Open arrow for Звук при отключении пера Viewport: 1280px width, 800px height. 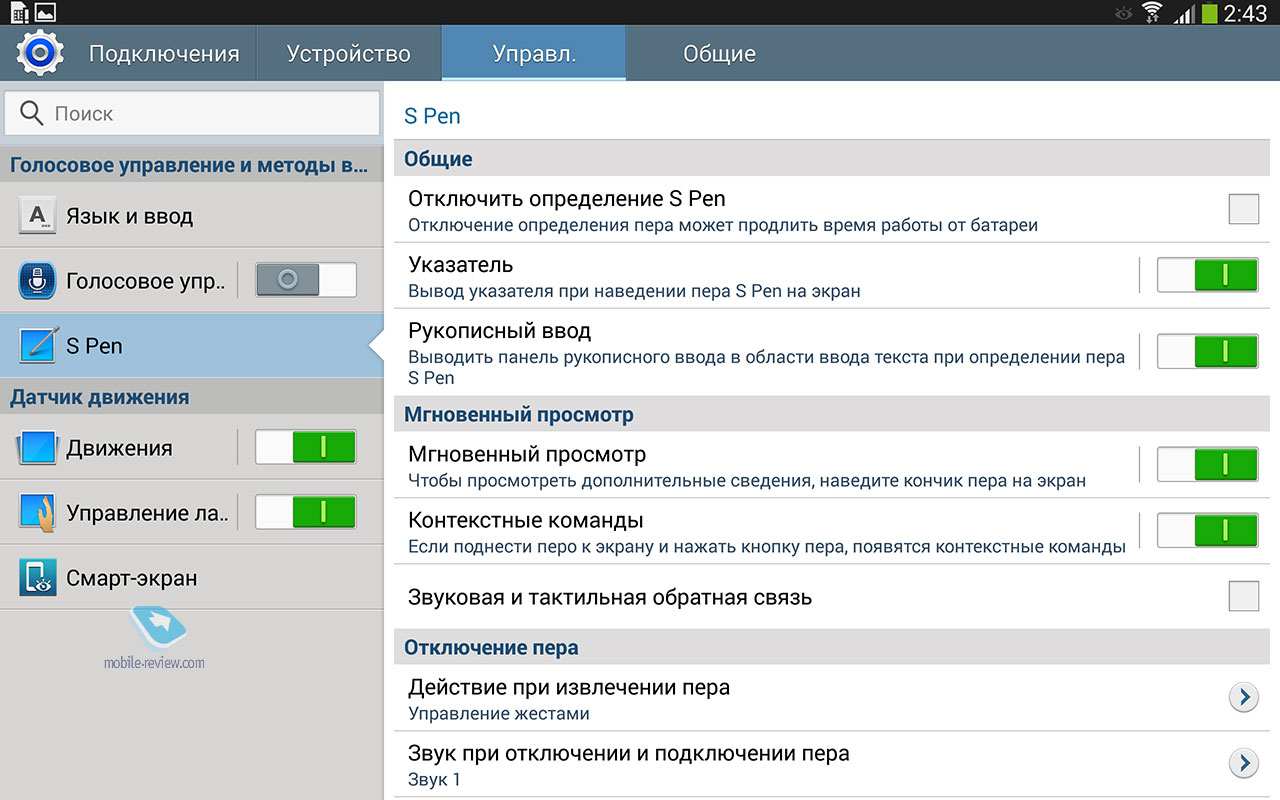pyautogui.click(x=1243, y=764)
